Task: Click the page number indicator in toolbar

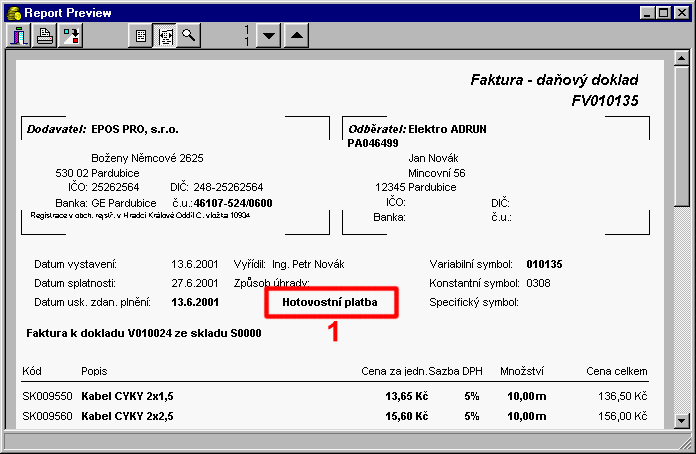Action: [245, 36]
